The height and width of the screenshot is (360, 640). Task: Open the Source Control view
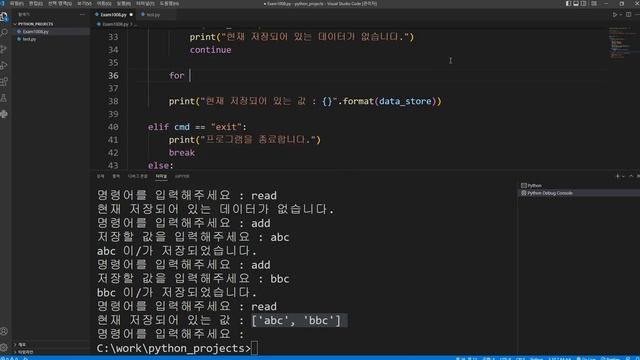click(x=4, y=49)
